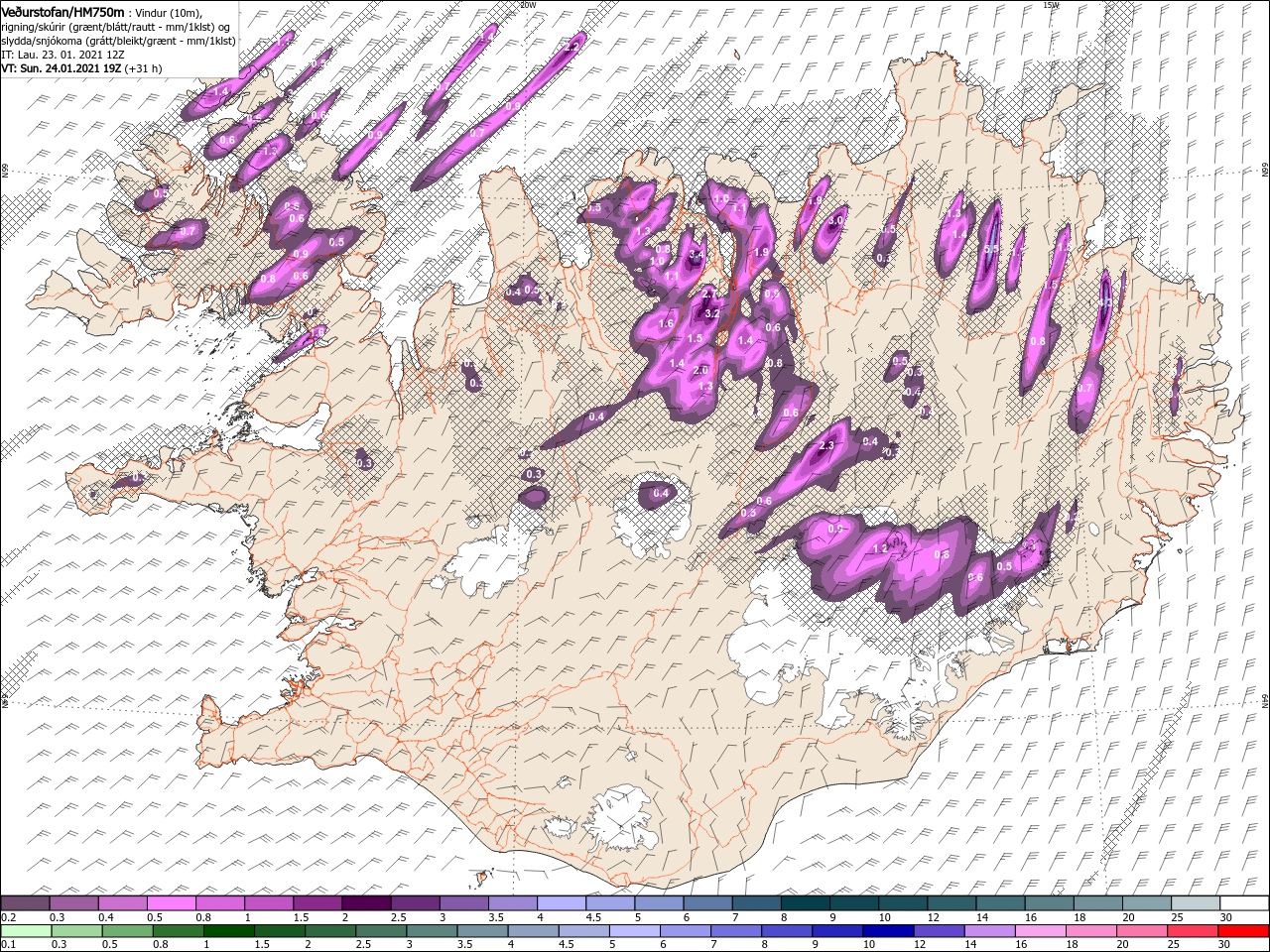This screenshot has width=1270, height=952.
Task: Click the 0.1 label under lower legend
Action: [8, 944]
